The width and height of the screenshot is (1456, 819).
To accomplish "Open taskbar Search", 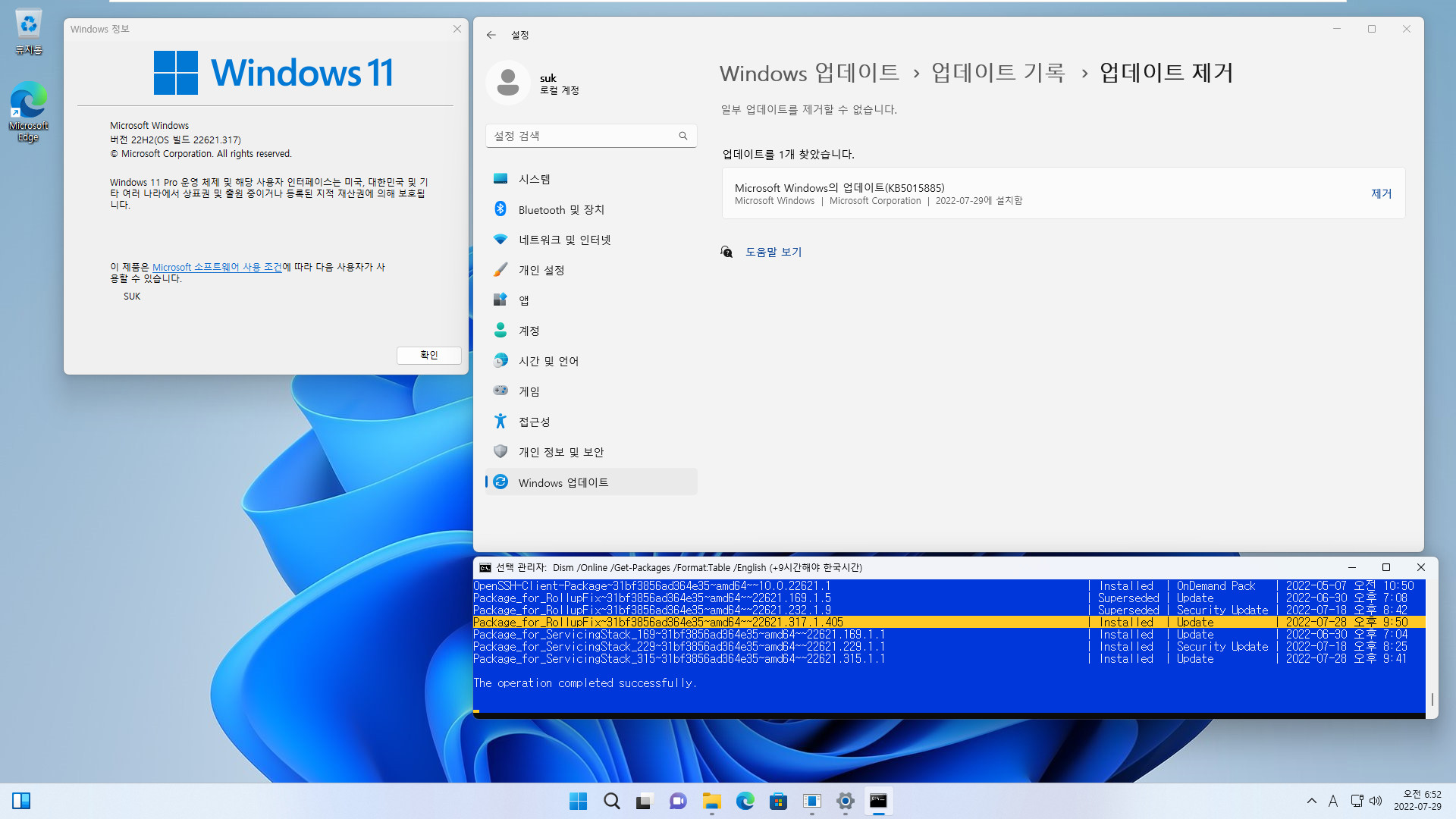I will (x=611, y=801).
